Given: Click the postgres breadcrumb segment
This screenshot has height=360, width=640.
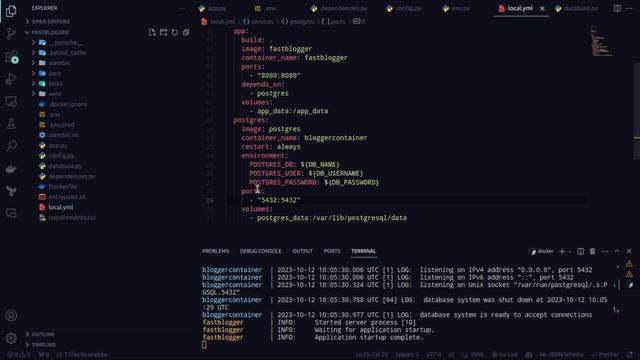Looking at the screenshot, I should tap(298, 22).
